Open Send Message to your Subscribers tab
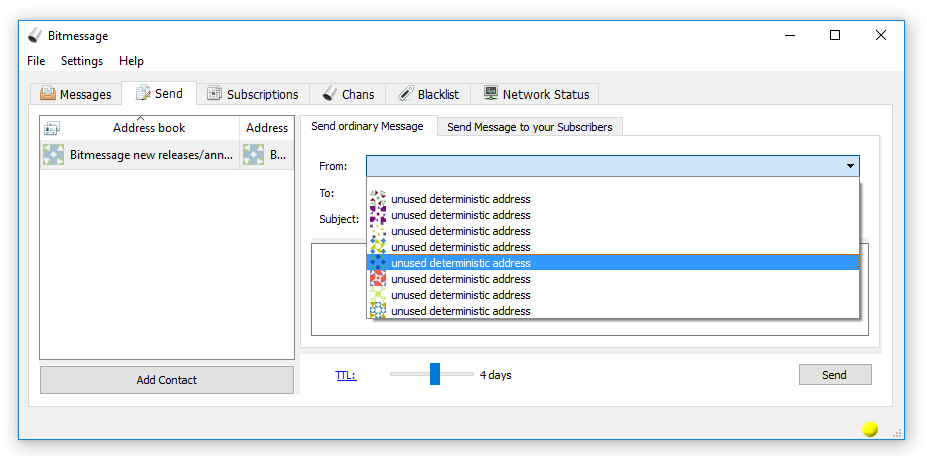Screen dimensions: 927x456 530,127
